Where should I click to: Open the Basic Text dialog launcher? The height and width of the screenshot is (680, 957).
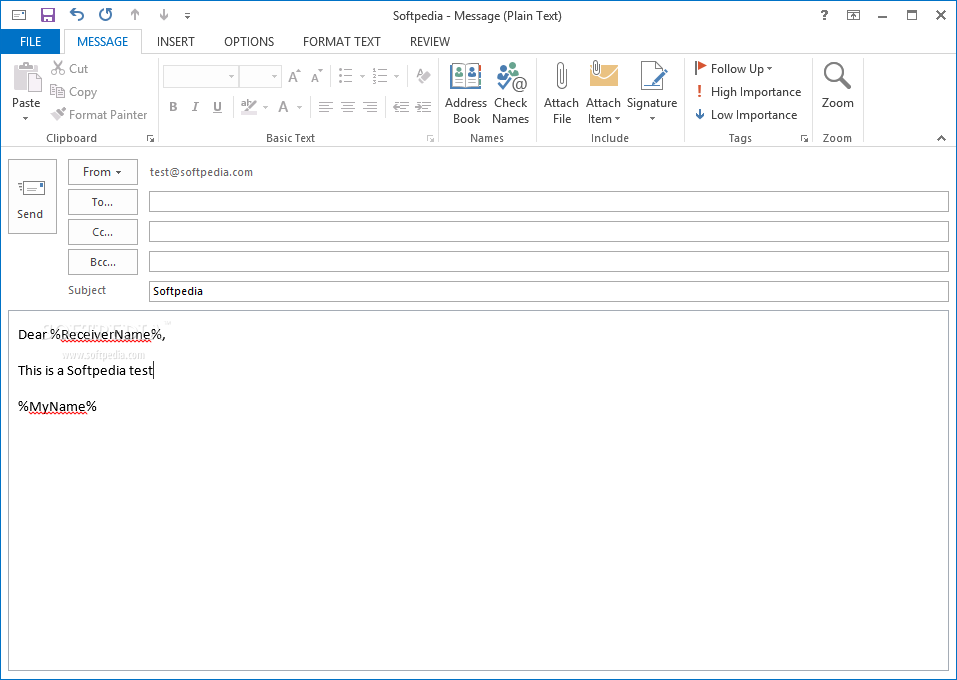coord(430,139)
